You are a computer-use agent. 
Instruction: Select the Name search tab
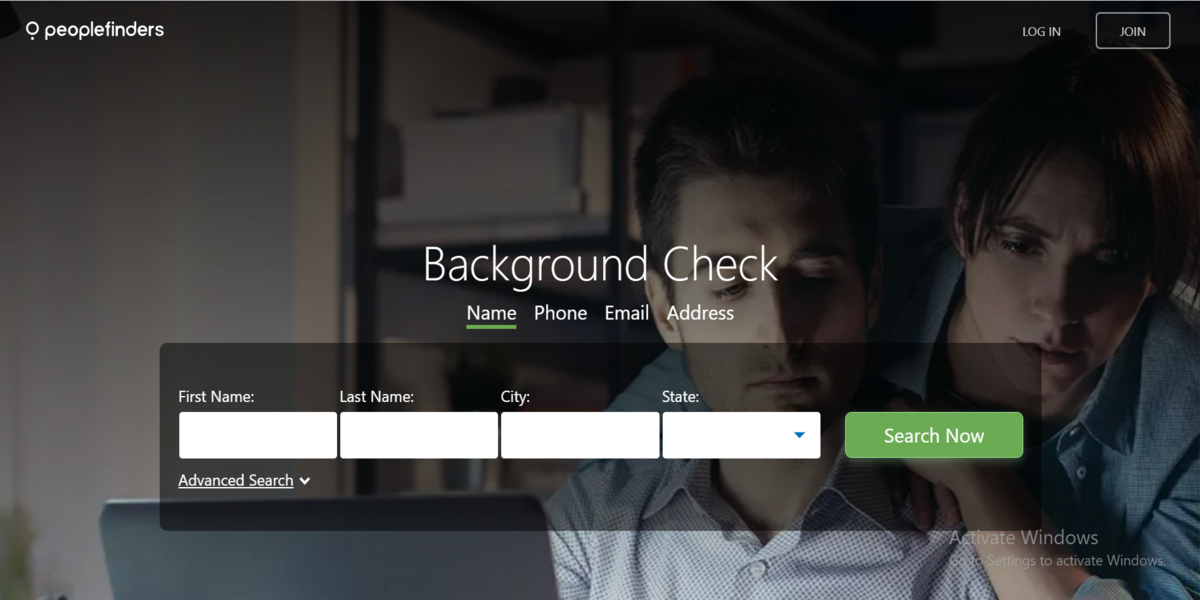(x=491, y=313)
